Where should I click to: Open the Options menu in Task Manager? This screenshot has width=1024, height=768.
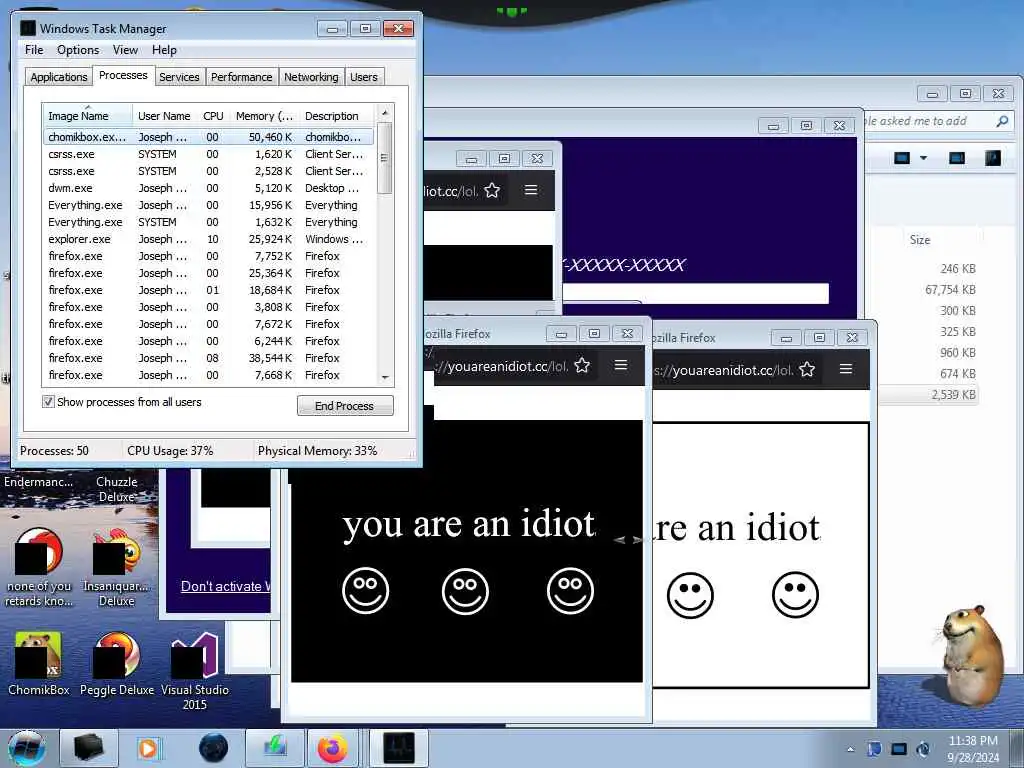pos(78,50)
